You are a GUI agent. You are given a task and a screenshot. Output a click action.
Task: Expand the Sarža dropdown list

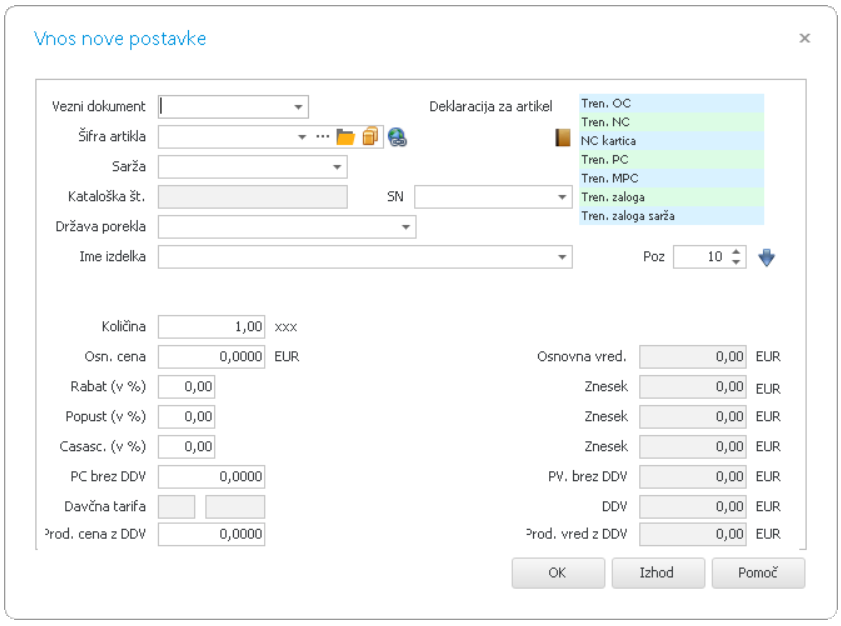pyautogui.click(x=337, y=167)
